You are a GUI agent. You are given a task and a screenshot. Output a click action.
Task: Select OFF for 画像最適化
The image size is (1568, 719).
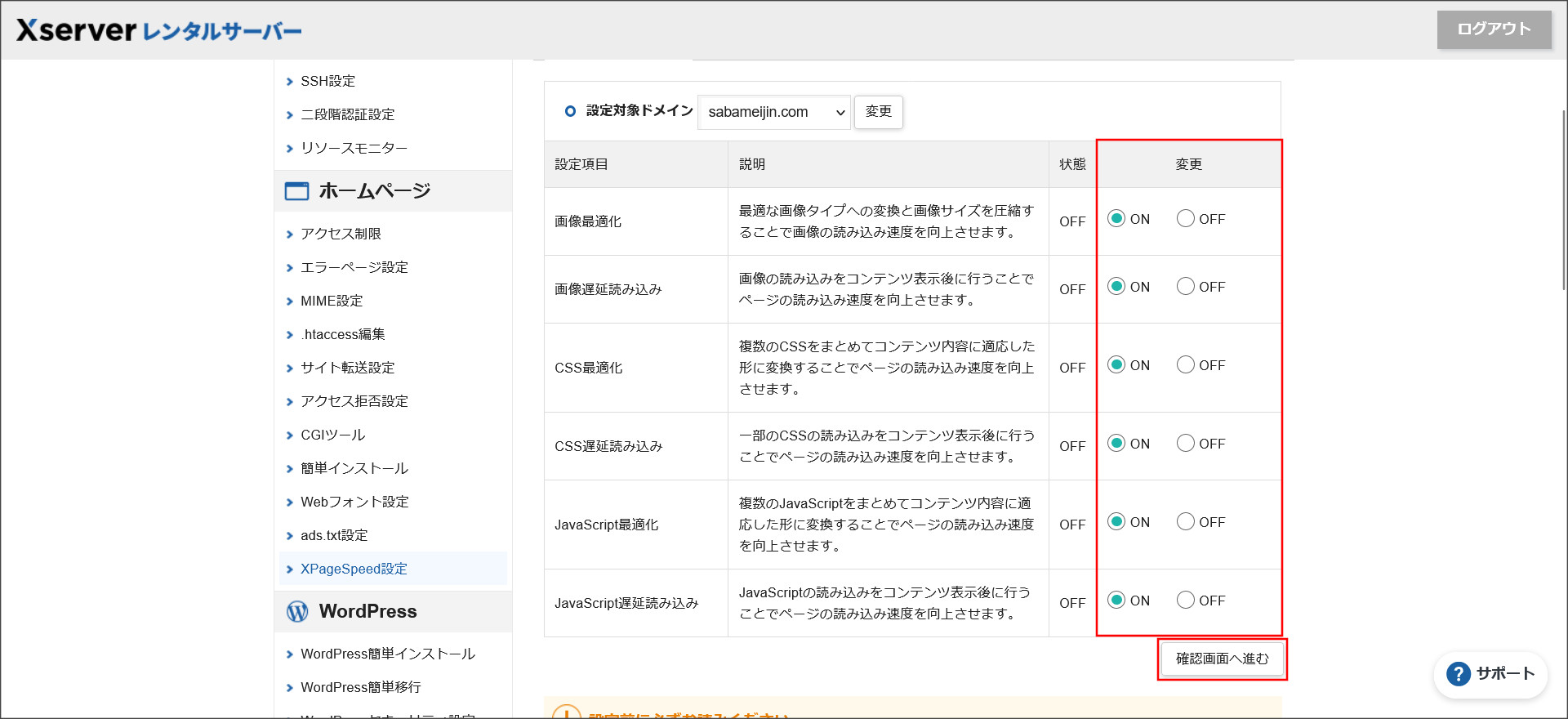click(x=1186, y=218)
